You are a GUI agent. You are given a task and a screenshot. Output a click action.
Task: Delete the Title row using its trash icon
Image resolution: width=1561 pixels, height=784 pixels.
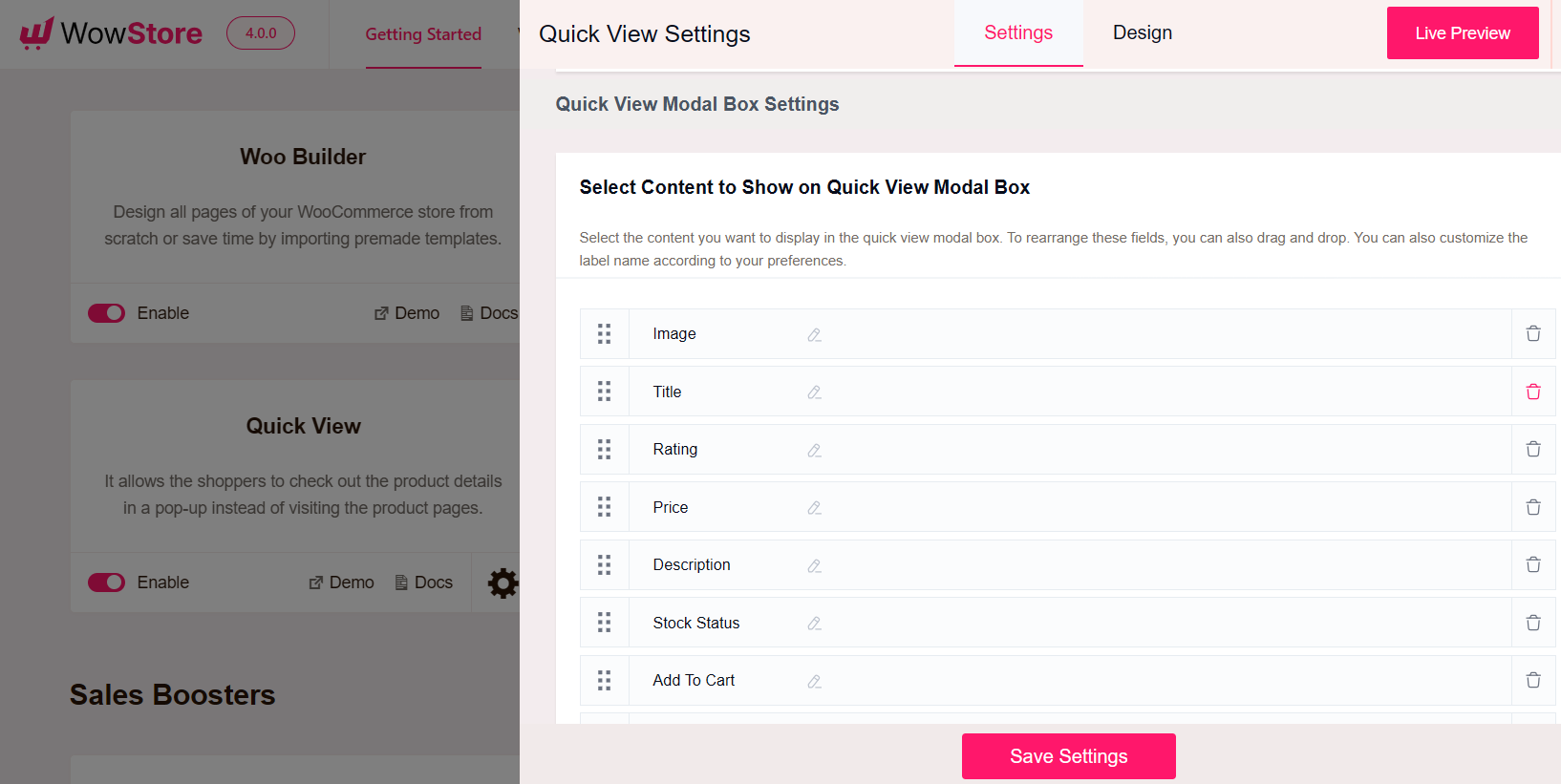(x=1533, y=392)
